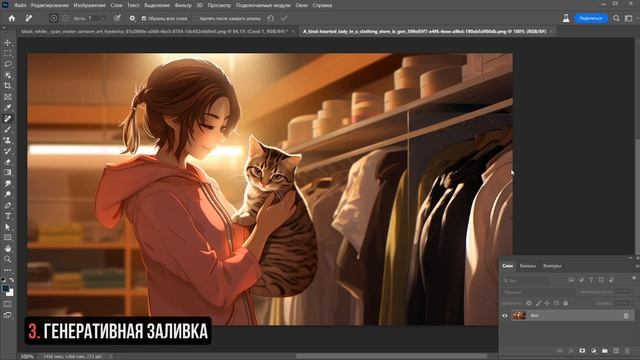Screen dimensions: 640x360
Task: Select the Rectangular Marquee tool
Action: coord(8,53)
